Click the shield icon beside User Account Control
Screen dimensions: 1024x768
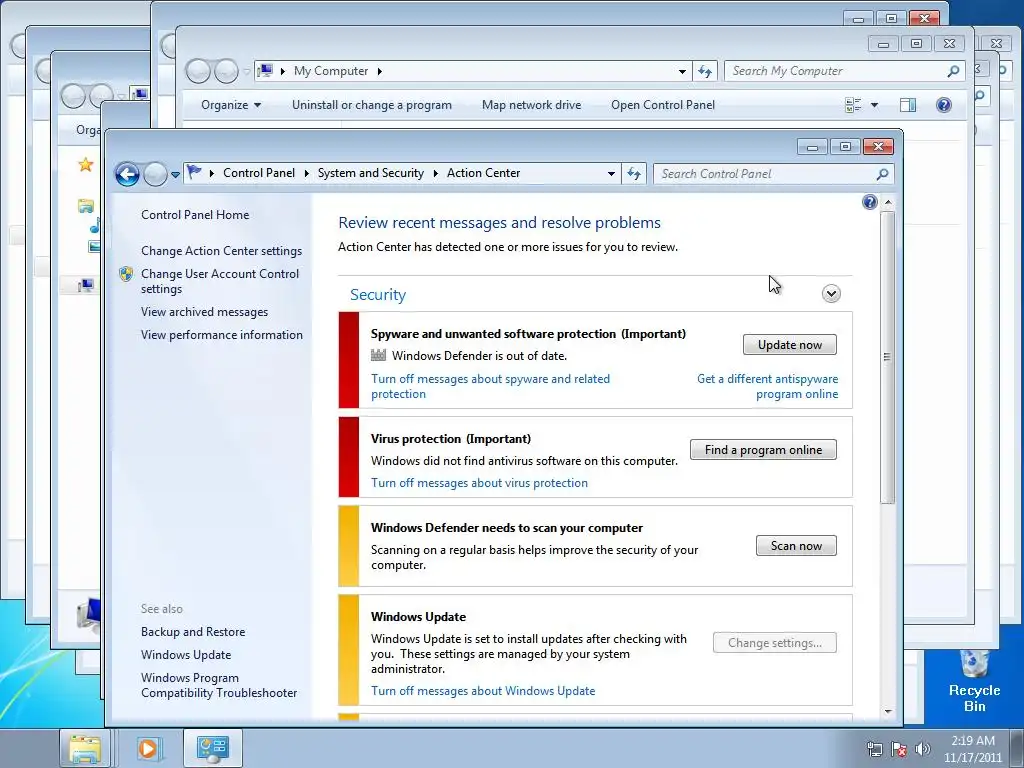pyautogui.click(x=126, y=274)
